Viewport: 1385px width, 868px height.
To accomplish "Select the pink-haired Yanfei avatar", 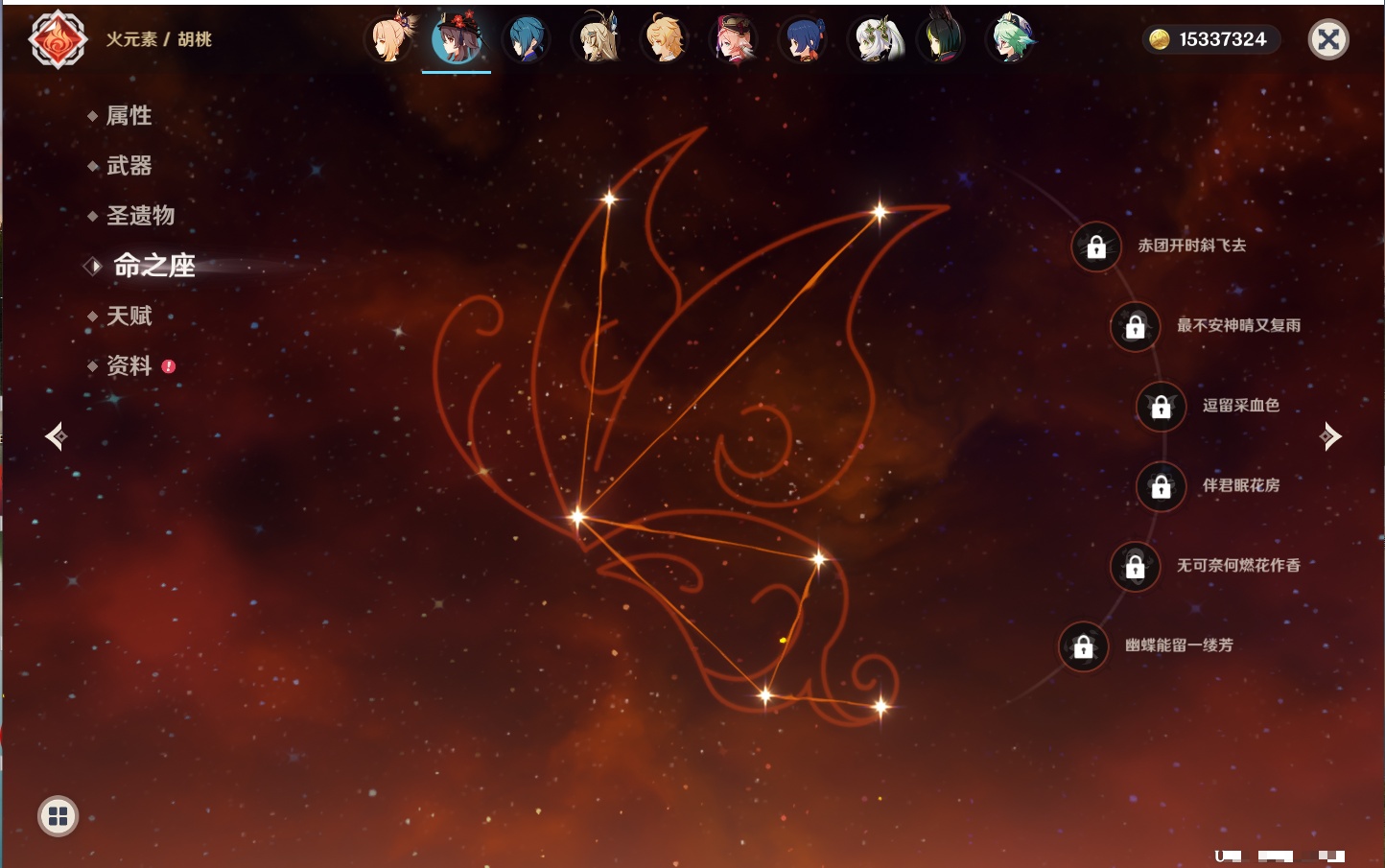I will [734, 40].
